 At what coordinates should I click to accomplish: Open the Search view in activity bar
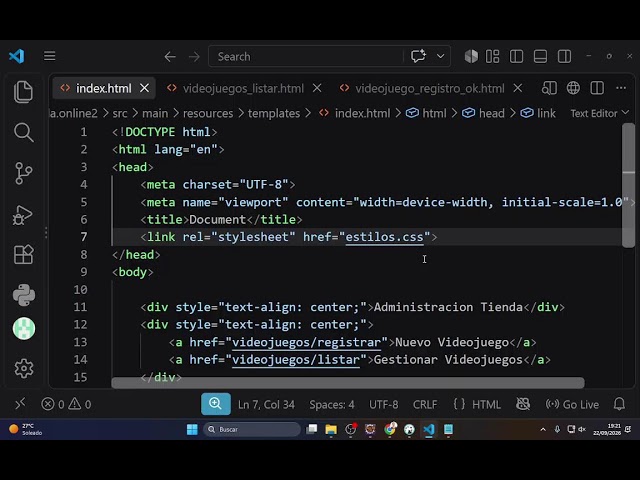pos(23,132)
